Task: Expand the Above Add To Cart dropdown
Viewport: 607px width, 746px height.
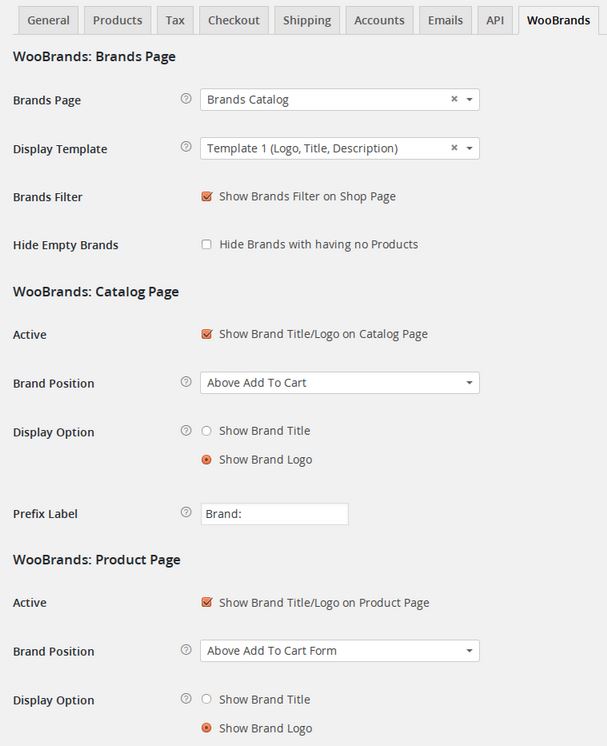Action: pyautogui.click(x=340, y=383)
